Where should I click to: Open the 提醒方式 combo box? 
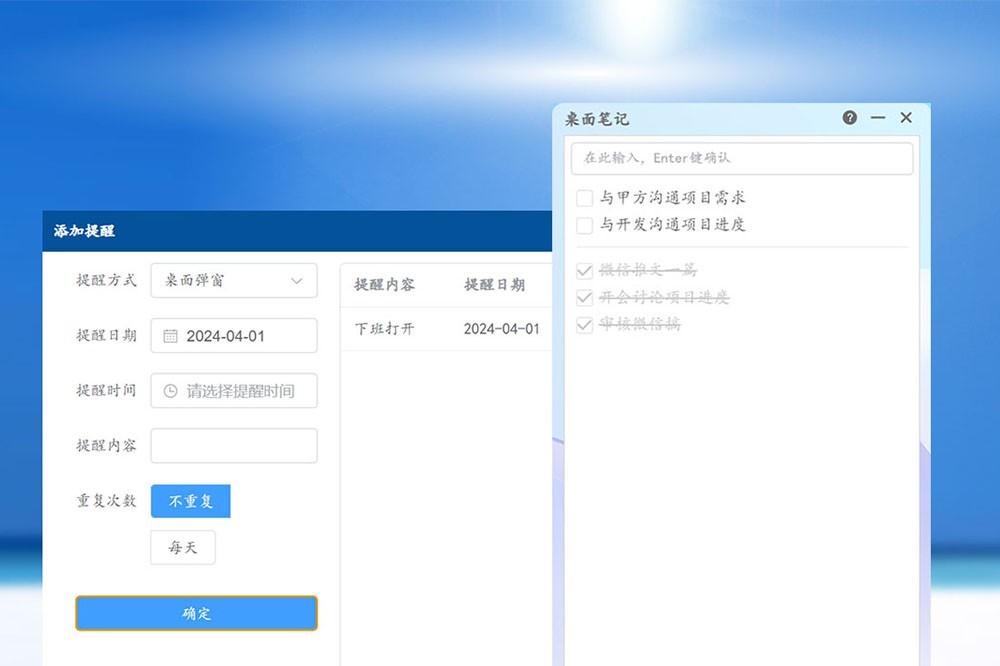coord(233,281)
